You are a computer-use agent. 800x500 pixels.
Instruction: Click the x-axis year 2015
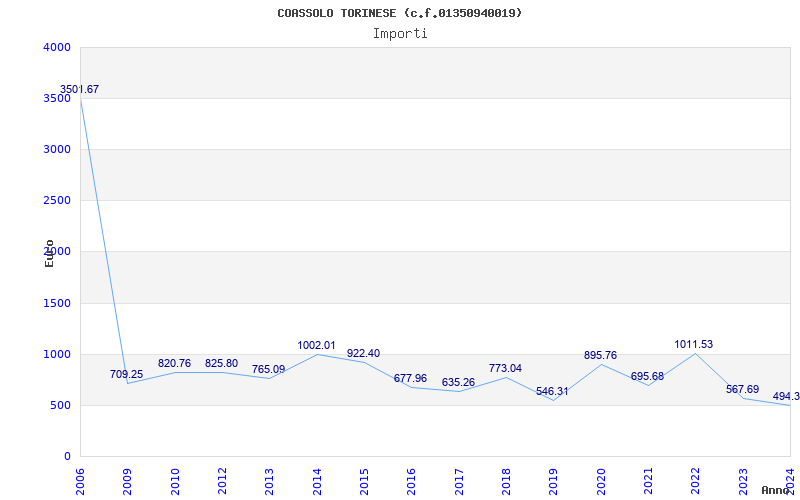click(364, 482)
